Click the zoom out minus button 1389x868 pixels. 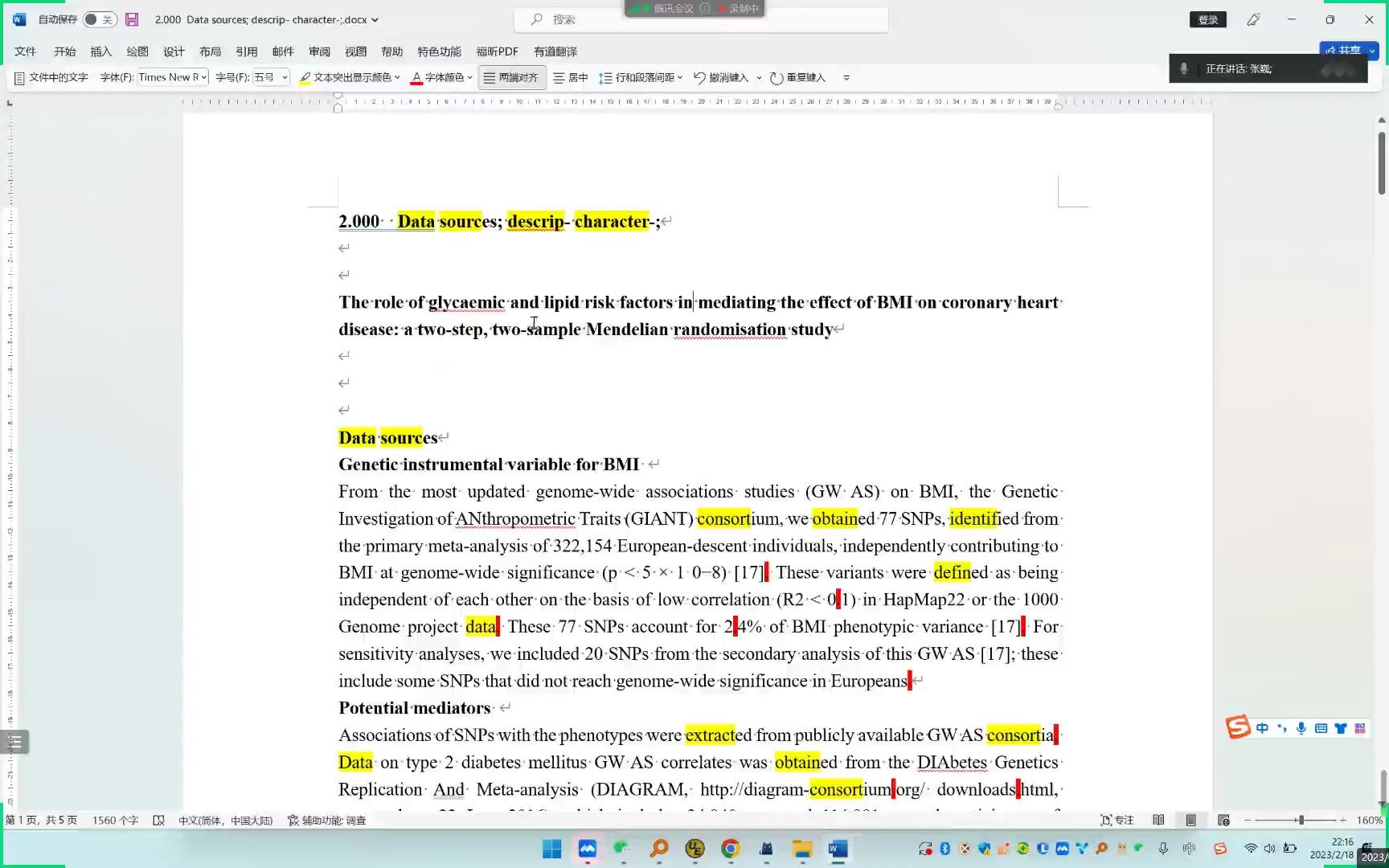(1248, 821)
